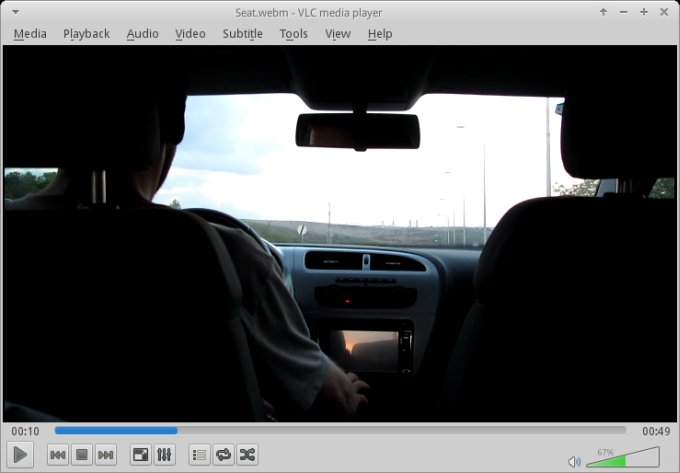
Task: Open the View menu
Action: pyautogui.click(x=338, y=34)
